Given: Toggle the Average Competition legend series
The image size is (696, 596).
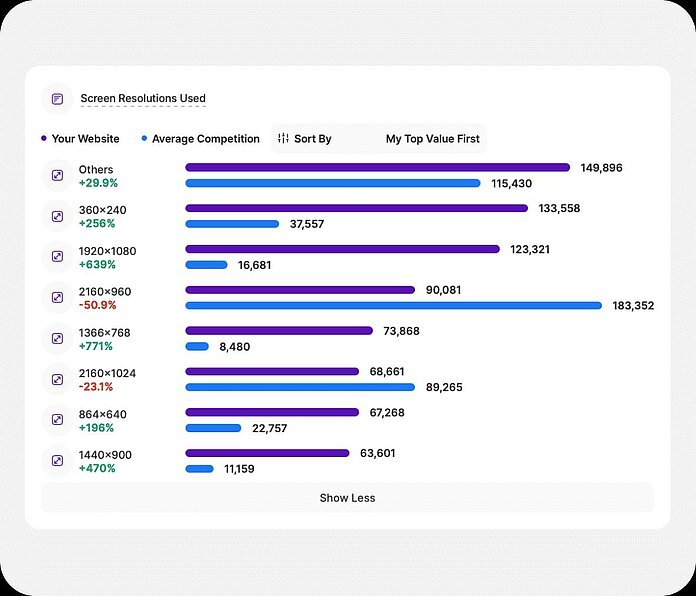Looking at the screenshot, I should click(200, 139).
